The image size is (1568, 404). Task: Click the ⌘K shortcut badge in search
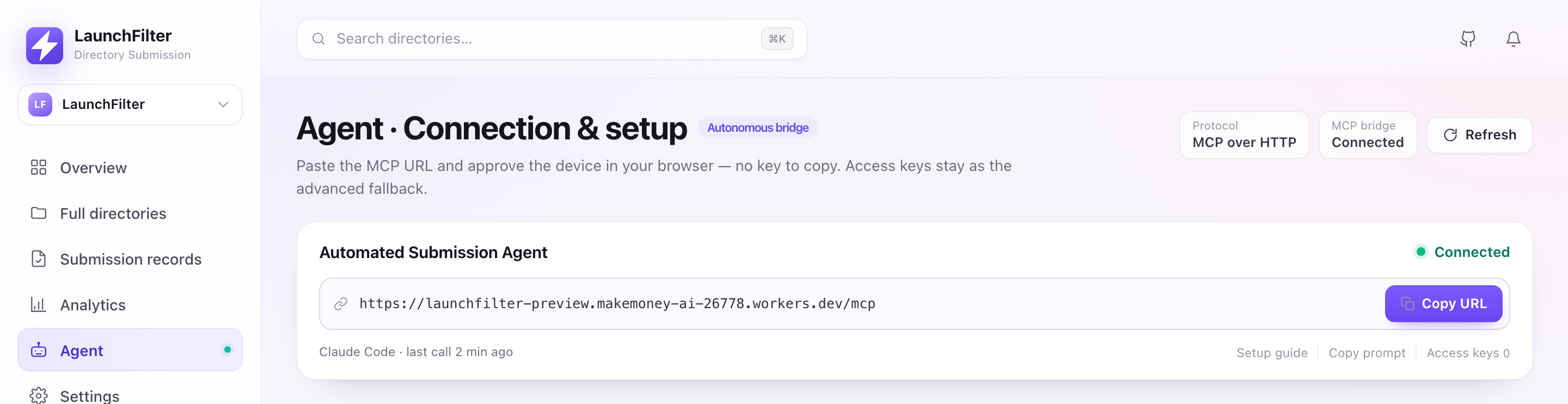(777, 39)
